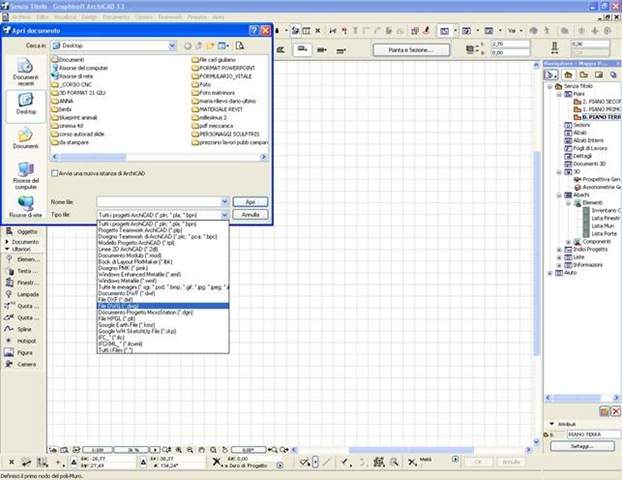Collapse the Abachi tree node
Screen dimensions: 622x480
(559, 195)
